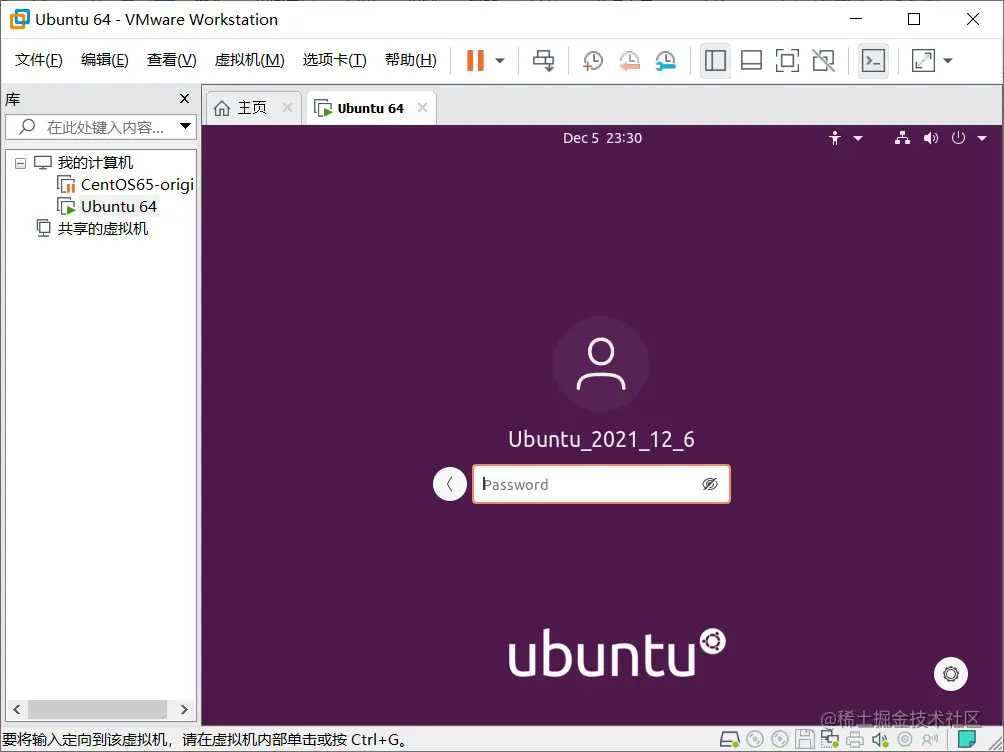Enter full screen mode

pos(787,61)
